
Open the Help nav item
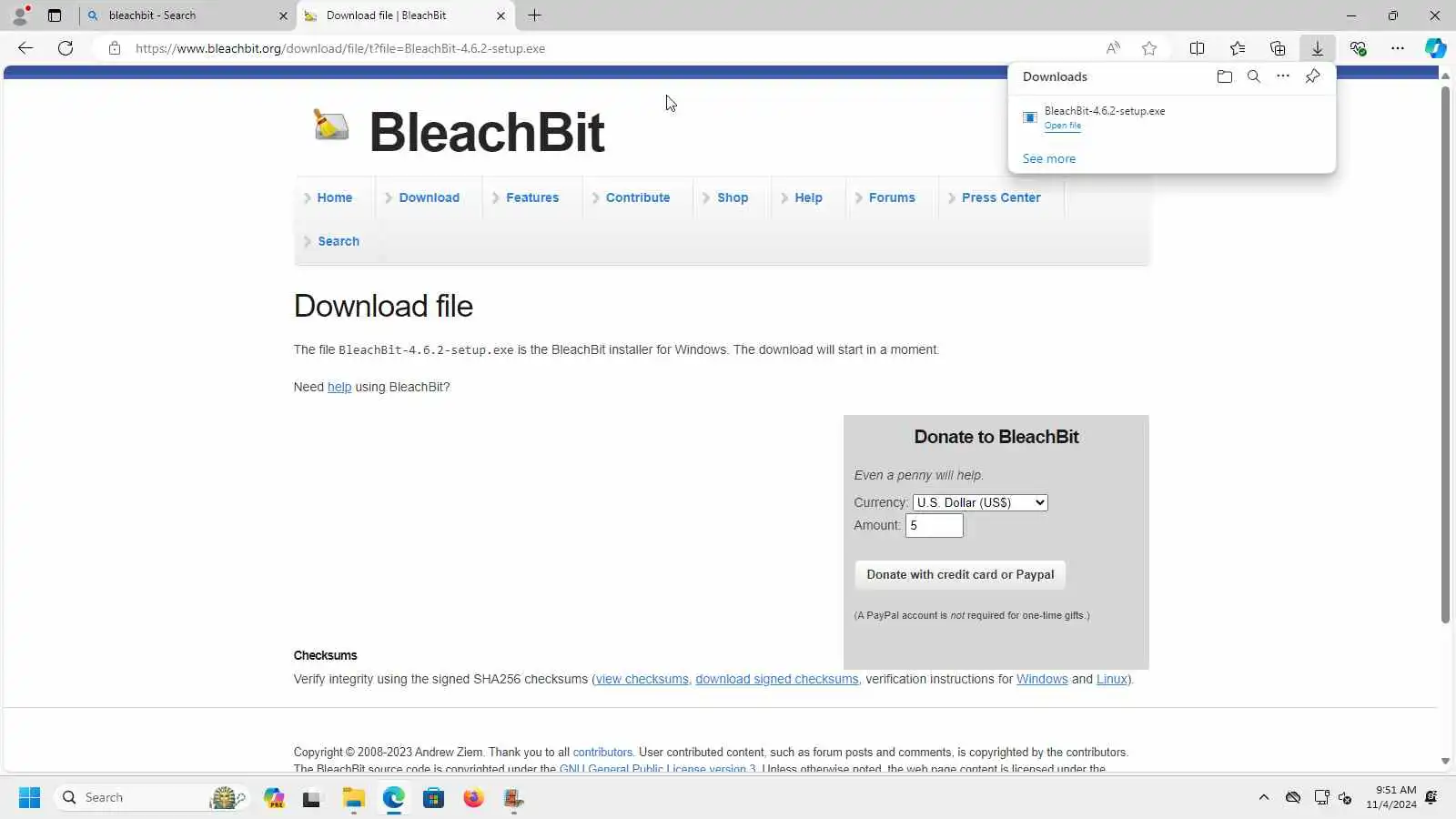point(808,197)
